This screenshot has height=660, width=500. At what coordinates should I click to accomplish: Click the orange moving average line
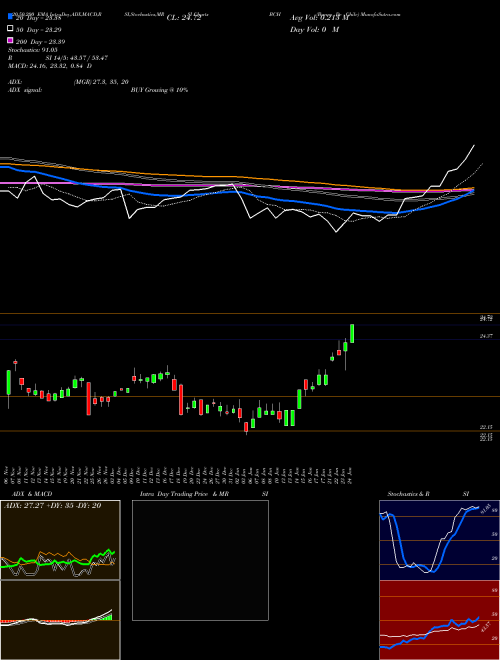tap(236, 177)
